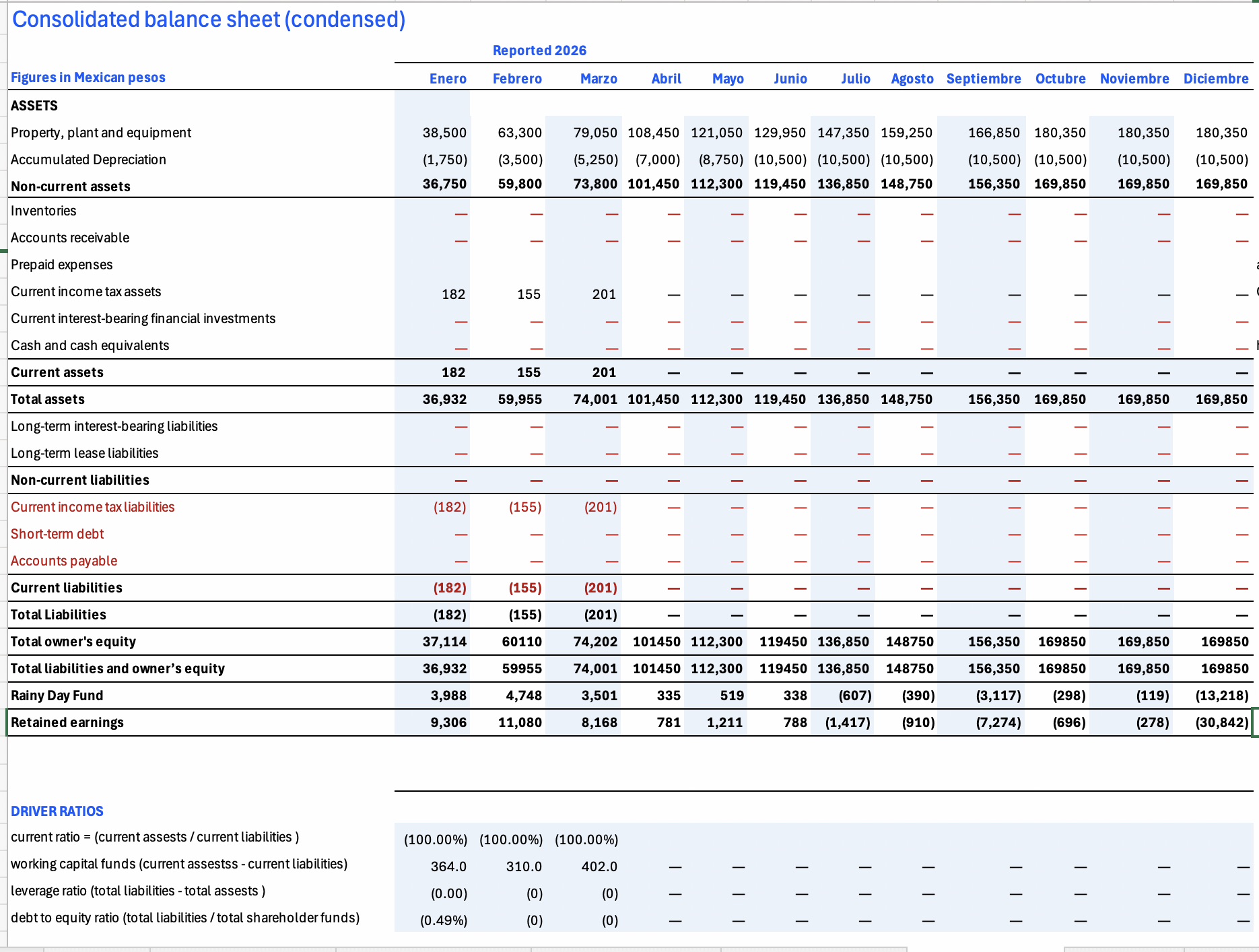The image size is (1259, 952).
Task: Click the Junio column header
Action: pyautogui.click(x=790, y=79)
